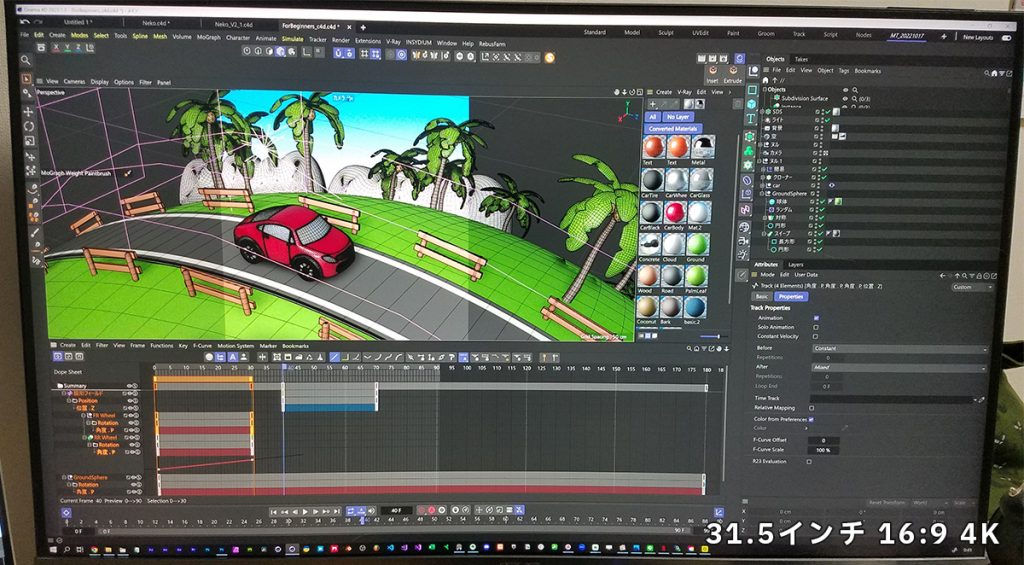Toggle the Relative Mapping checkbox

click(812, 408)
